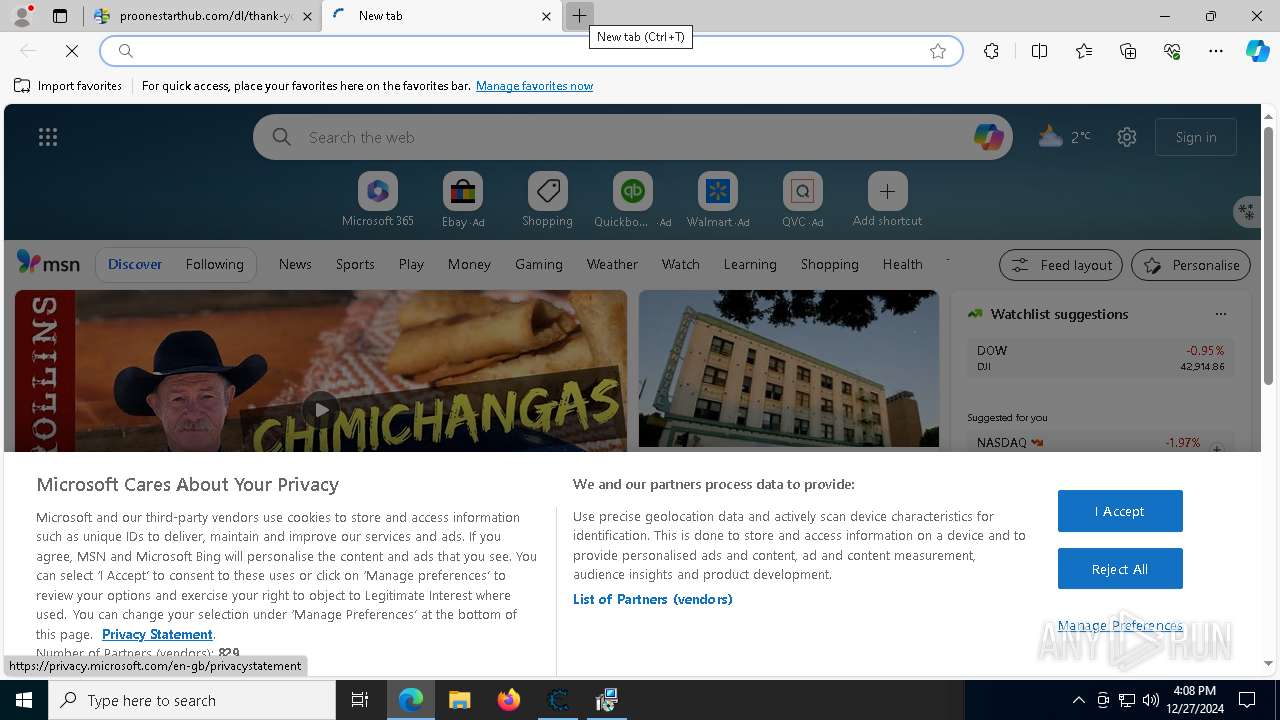Click Reject All cookies button
Image resolution: width=1280 pixels, height=720 pixels.
coord(1120,569)
